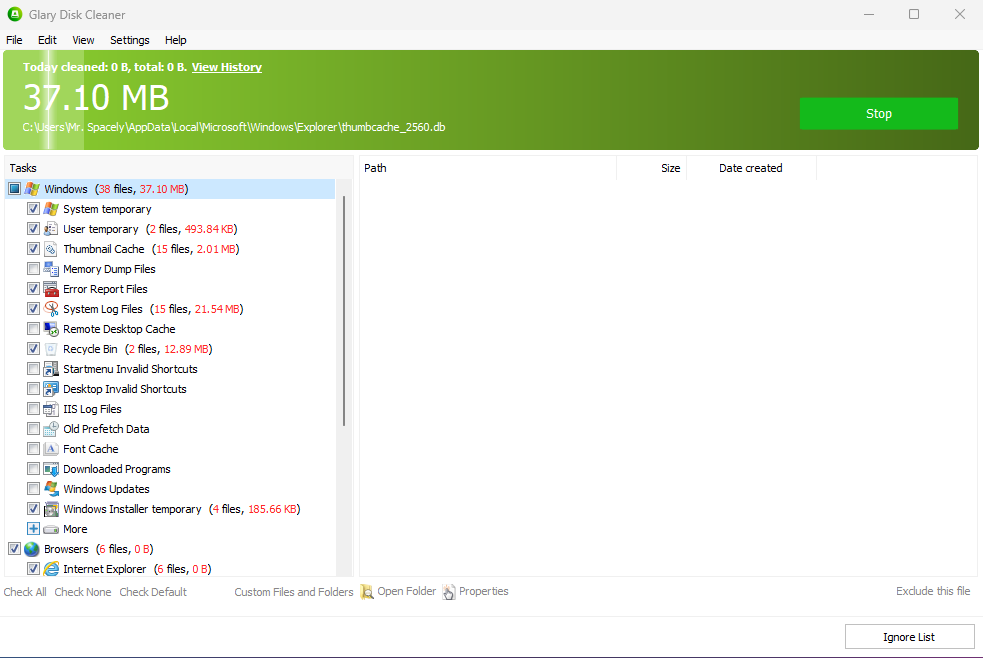Click the Windows Updates icon
The width and height of the screenshot is (983, 658).
pos(51,489)
